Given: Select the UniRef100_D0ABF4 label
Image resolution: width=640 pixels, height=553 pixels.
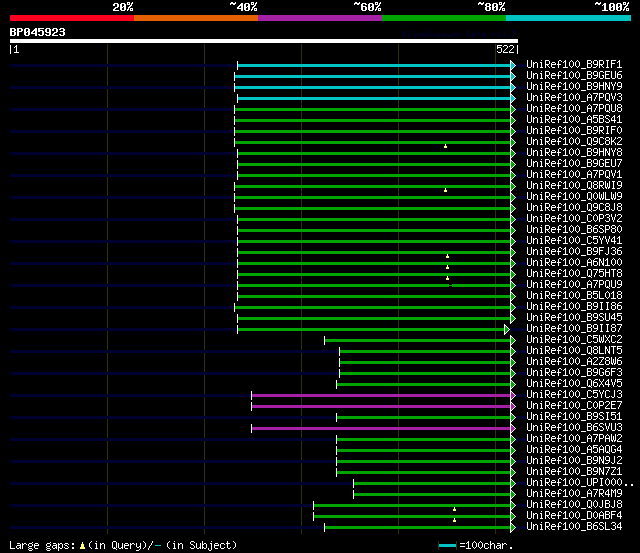Looking at the screenshot, I should click(574, 516).
